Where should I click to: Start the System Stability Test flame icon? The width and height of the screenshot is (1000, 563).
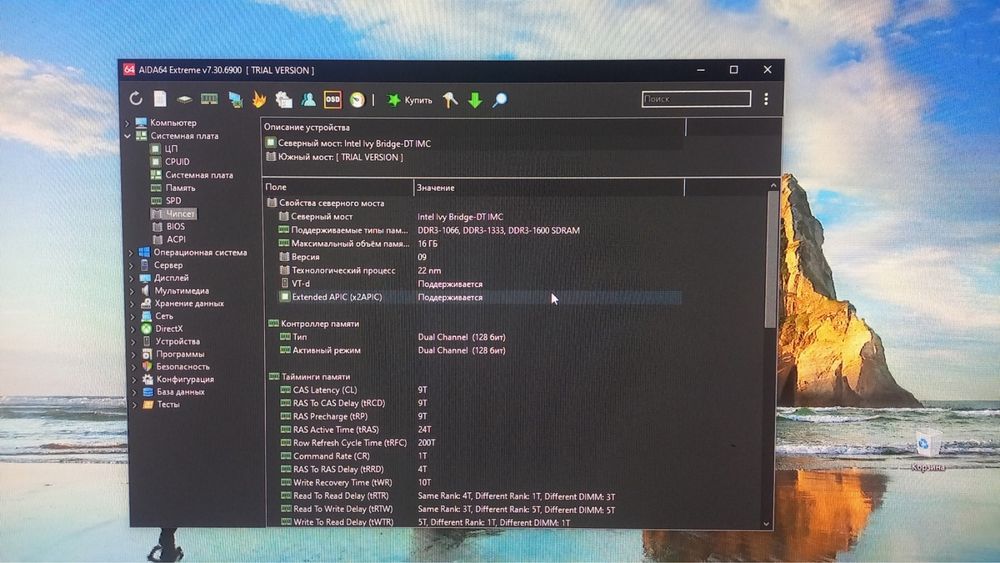(x=259, y=99)
